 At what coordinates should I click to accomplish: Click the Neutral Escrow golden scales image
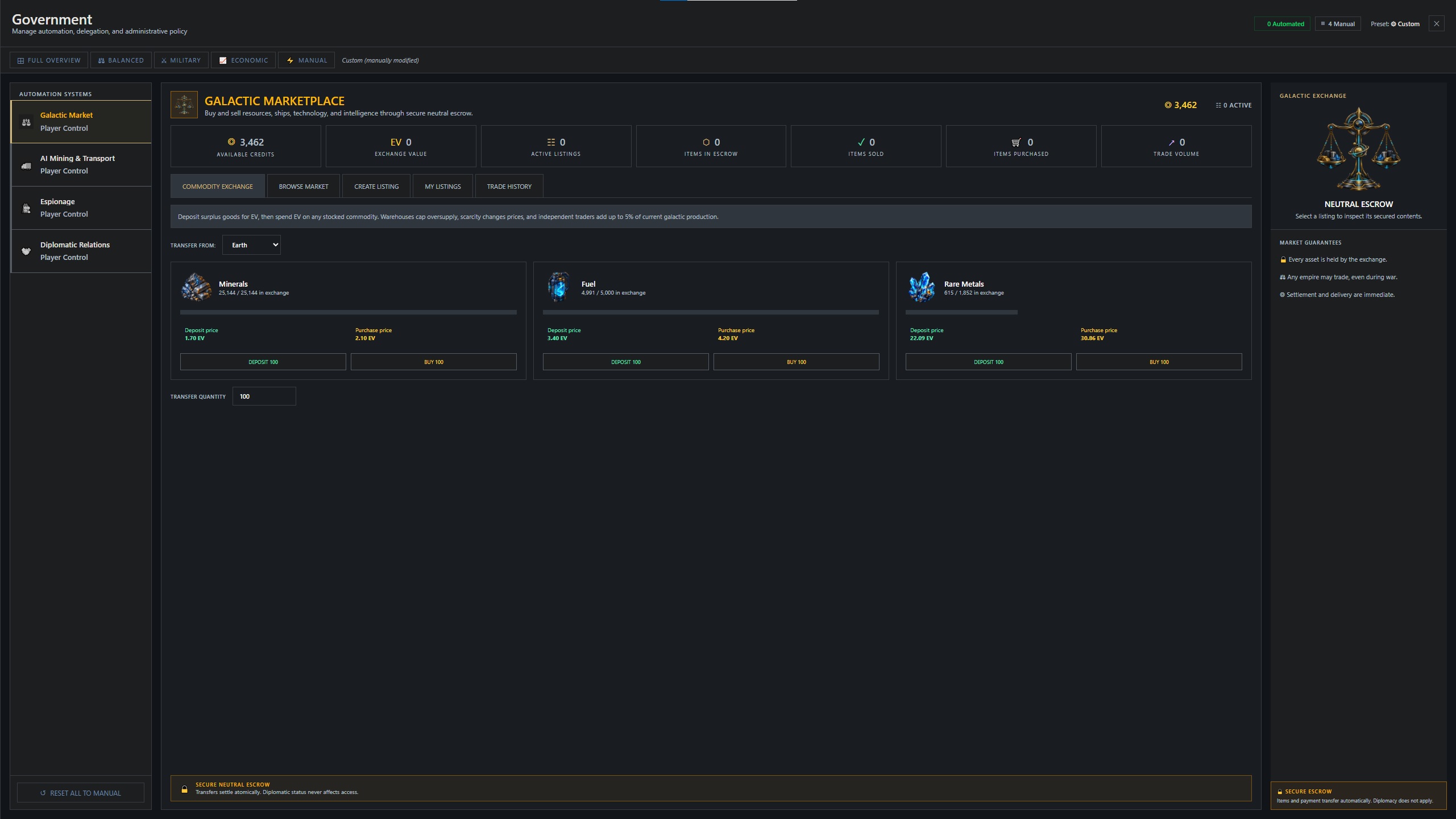pos(1358,149)
